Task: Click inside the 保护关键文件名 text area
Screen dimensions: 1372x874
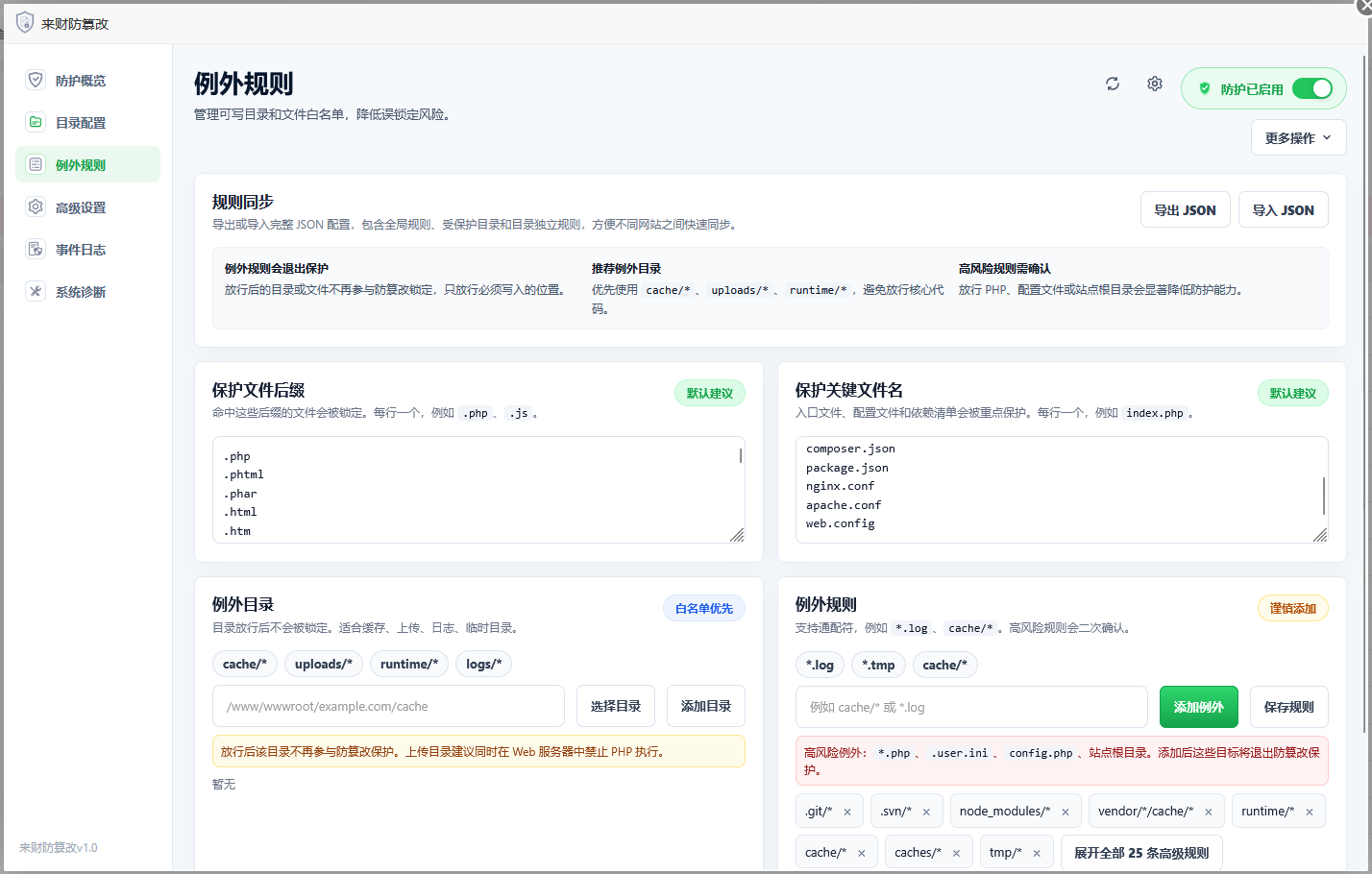Action: point(1062,490)
